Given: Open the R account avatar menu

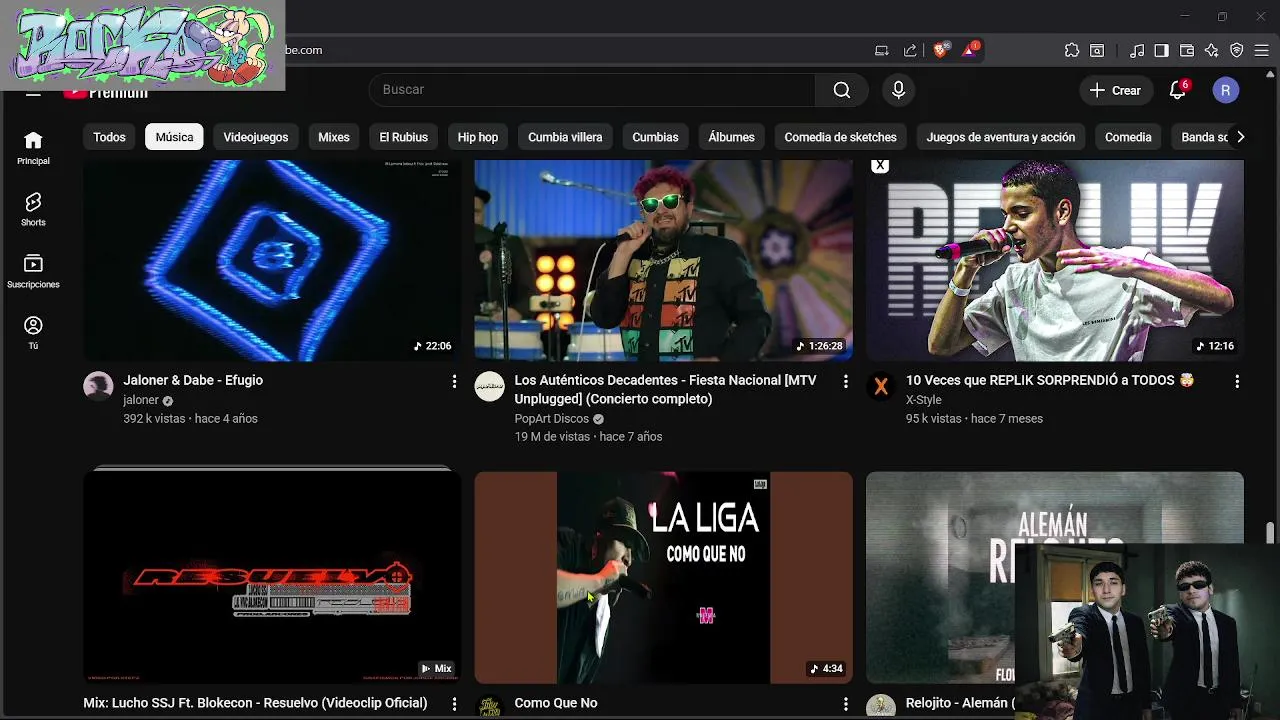Looking at the screenshot, I should pos(1226,90).
